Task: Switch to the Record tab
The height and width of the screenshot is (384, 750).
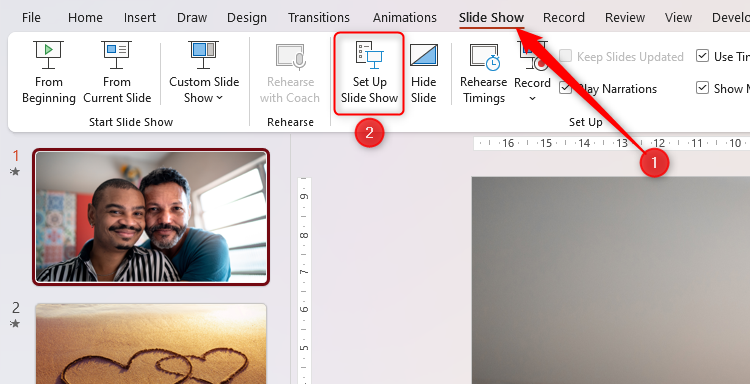Action: 563,18
